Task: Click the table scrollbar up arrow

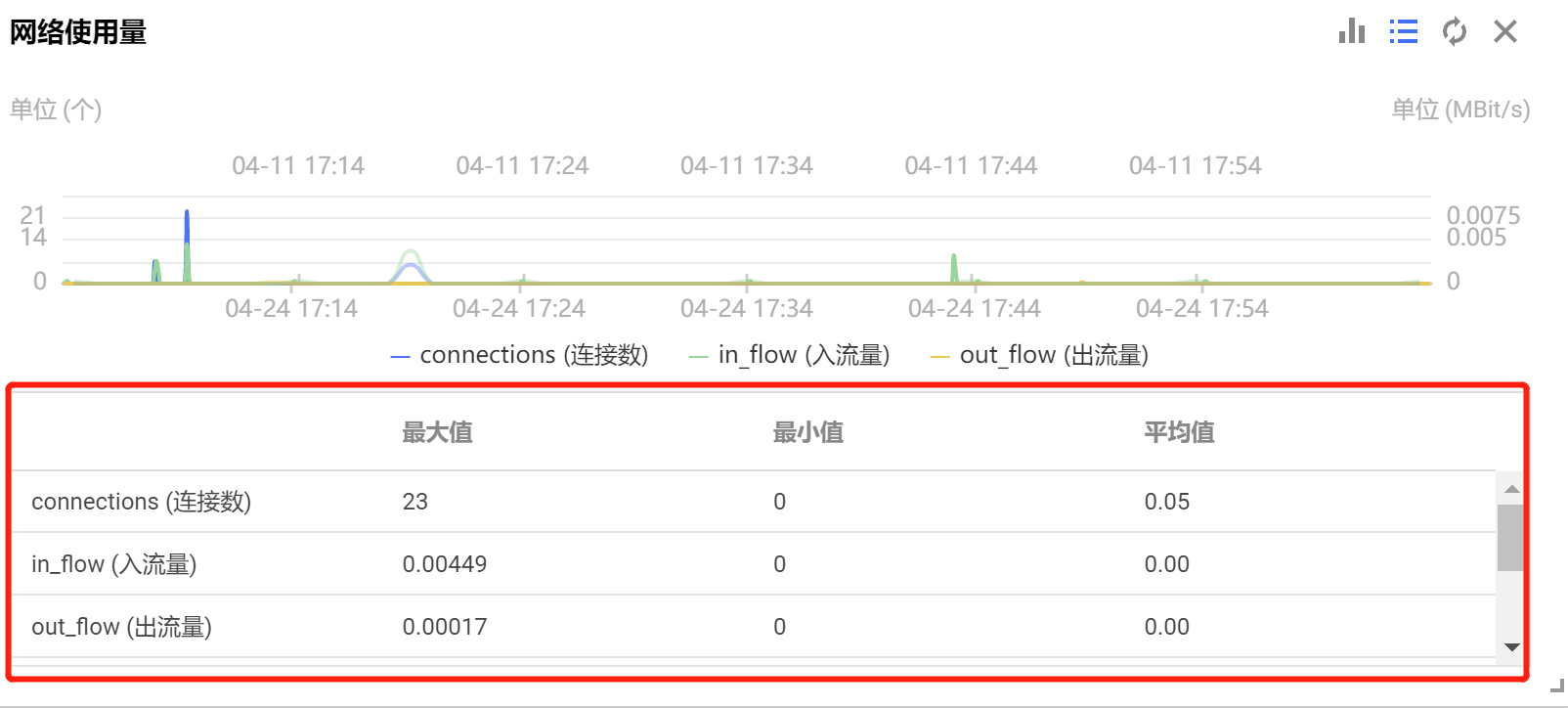Action: (1511, 489)
